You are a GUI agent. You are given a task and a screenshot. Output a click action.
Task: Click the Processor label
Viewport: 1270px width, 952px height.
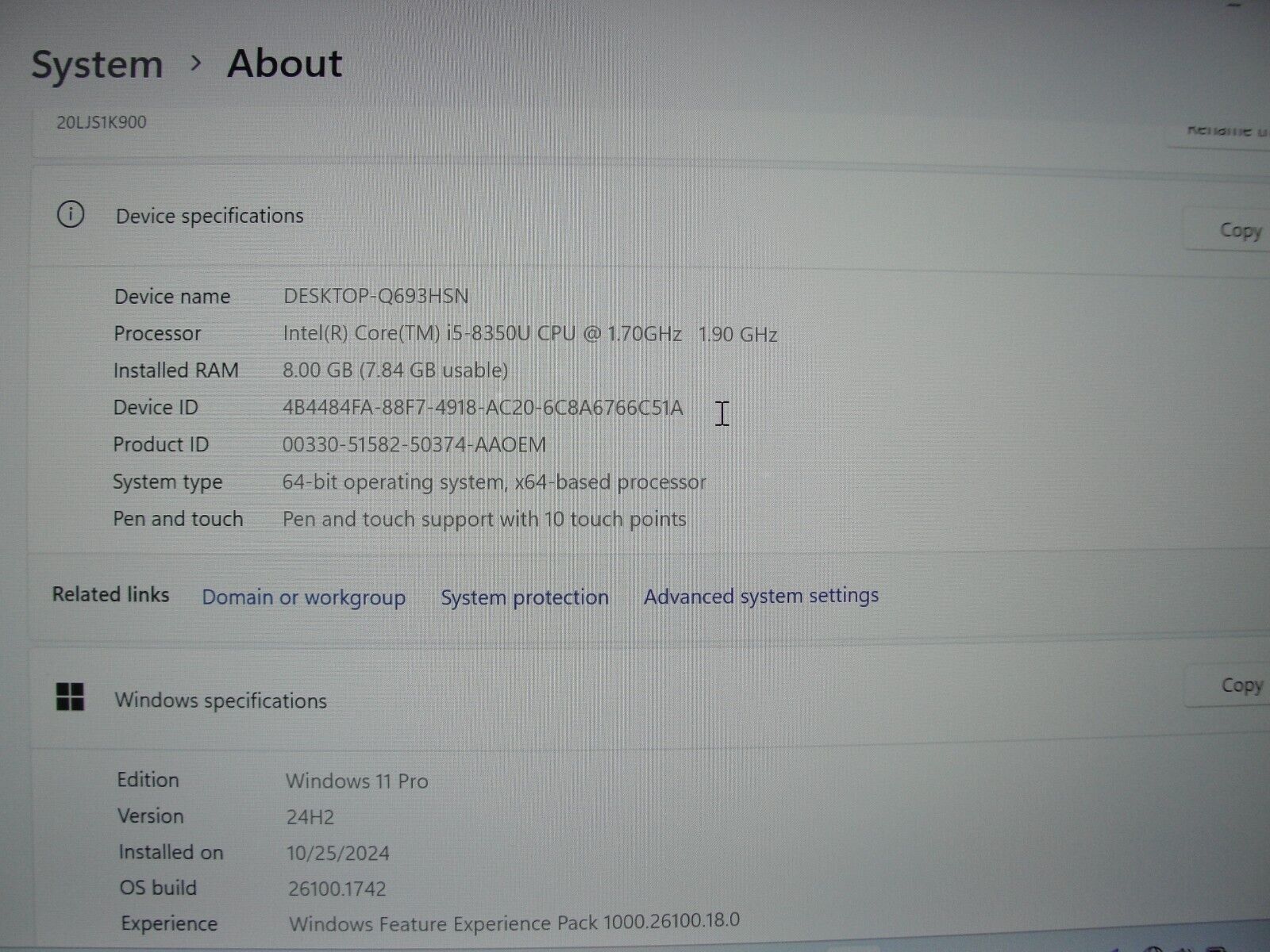[x=157, y=333]
